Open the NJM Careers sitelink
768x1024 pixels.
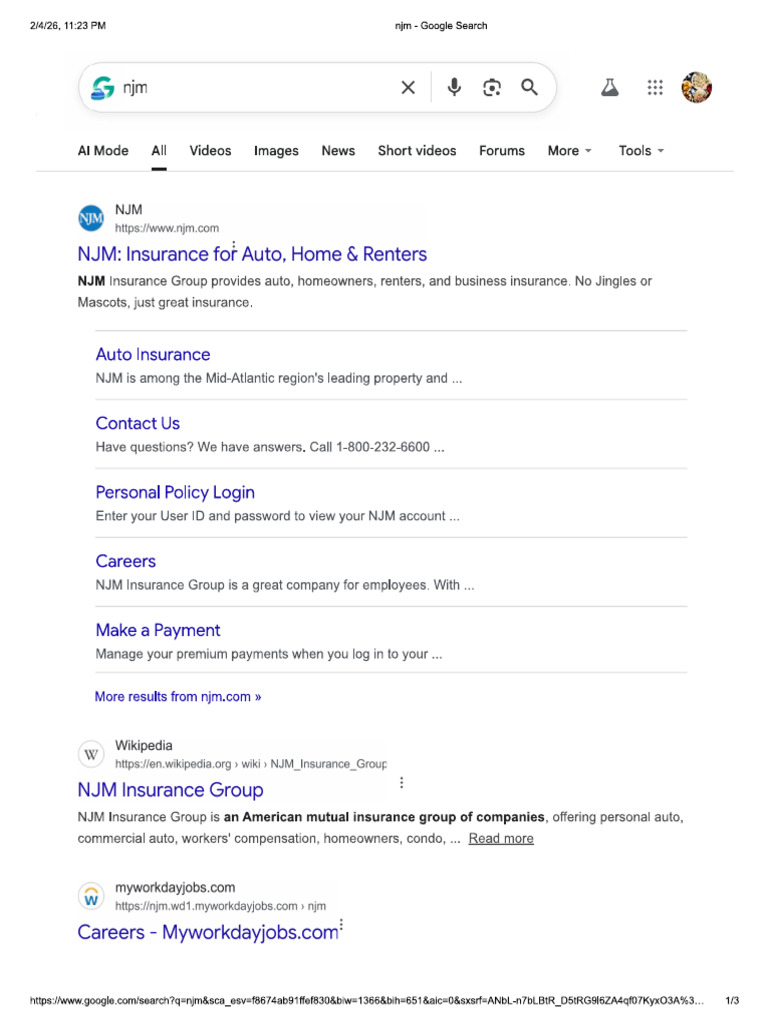point(125,561)
